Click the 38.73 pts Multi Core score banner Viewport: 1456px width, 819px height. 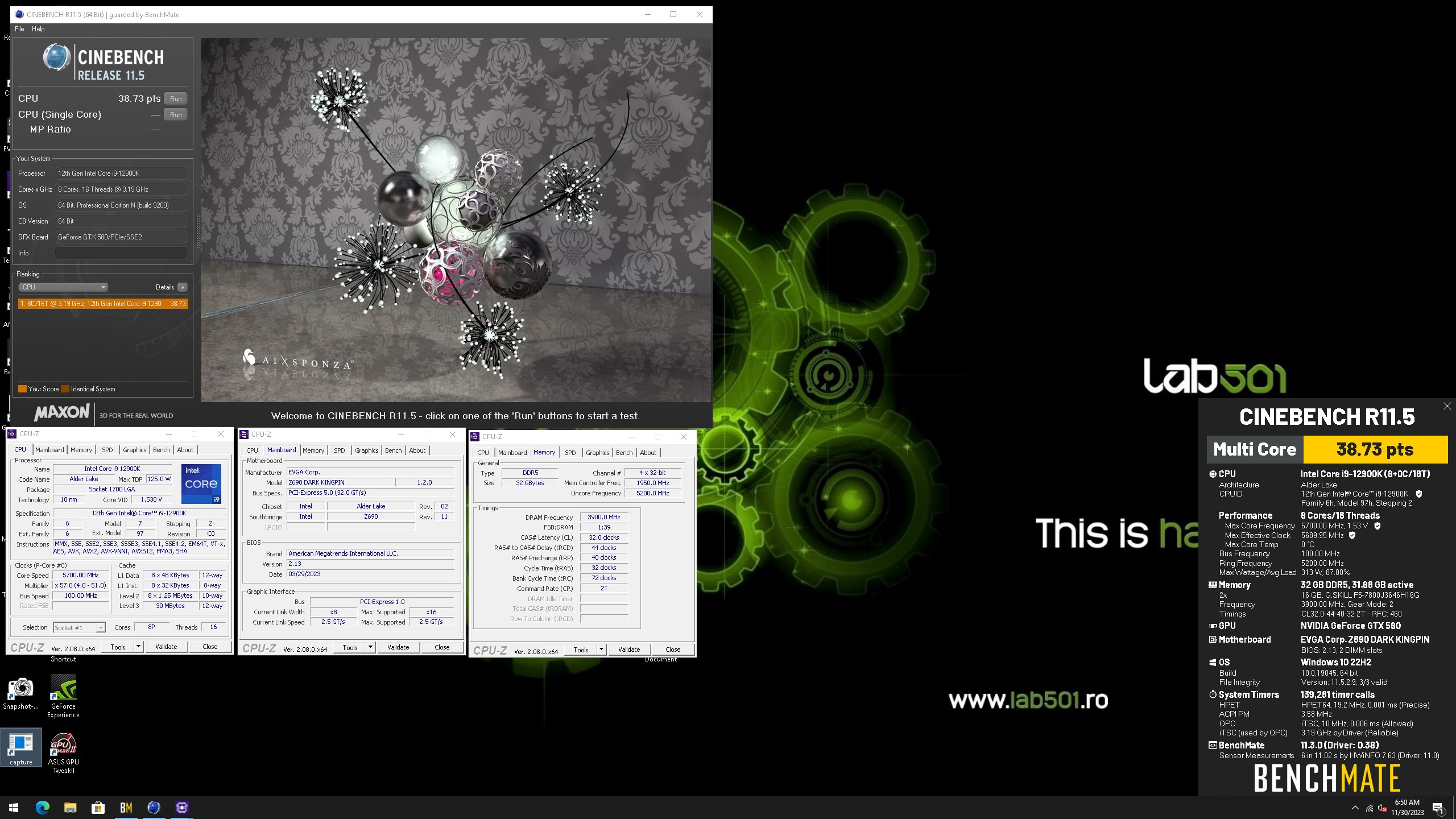click(1375, 449)
